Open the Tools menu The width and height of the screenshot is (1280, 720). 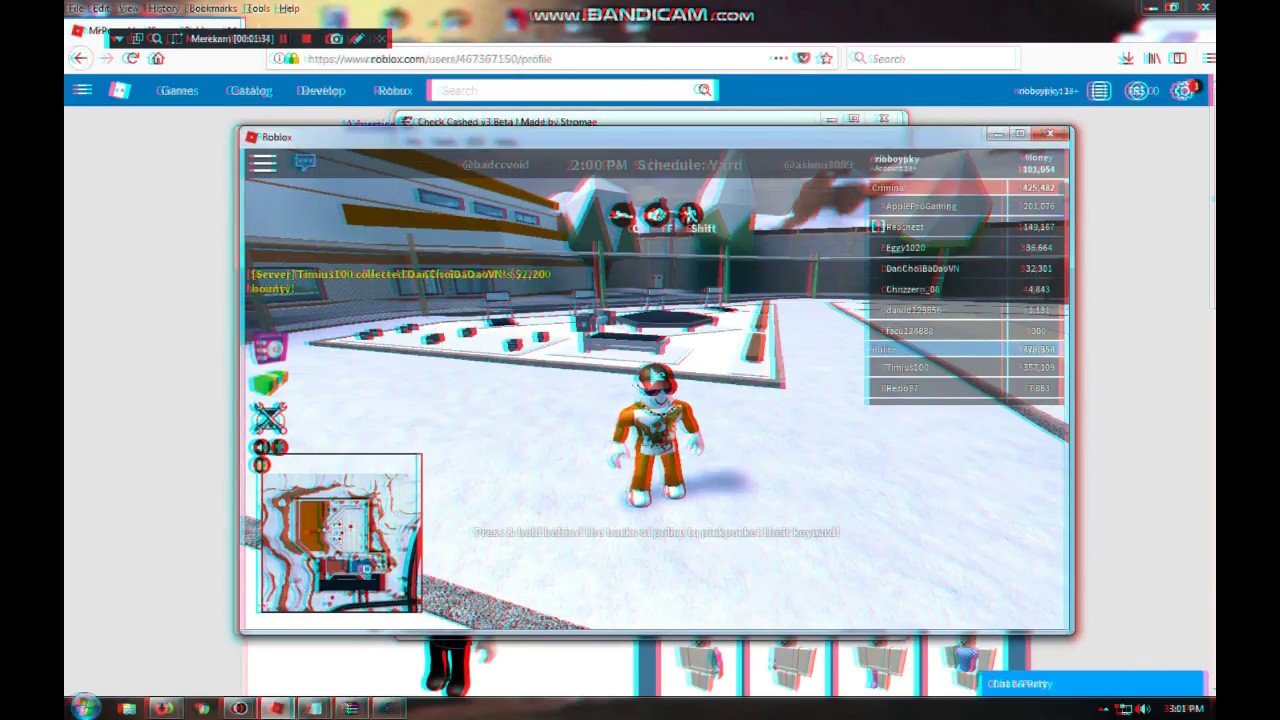(258, 8)
